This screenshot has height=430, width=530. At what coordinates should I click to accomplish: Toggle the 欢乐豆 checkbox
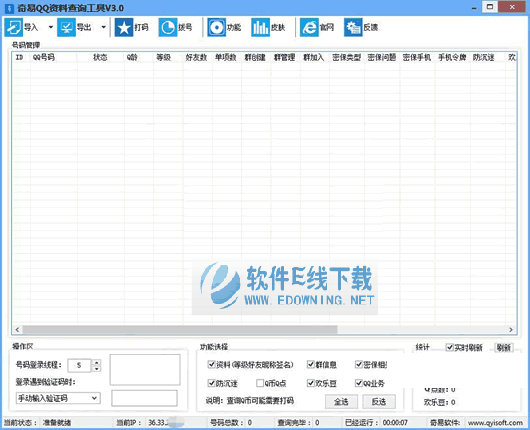tap(311, 383)
